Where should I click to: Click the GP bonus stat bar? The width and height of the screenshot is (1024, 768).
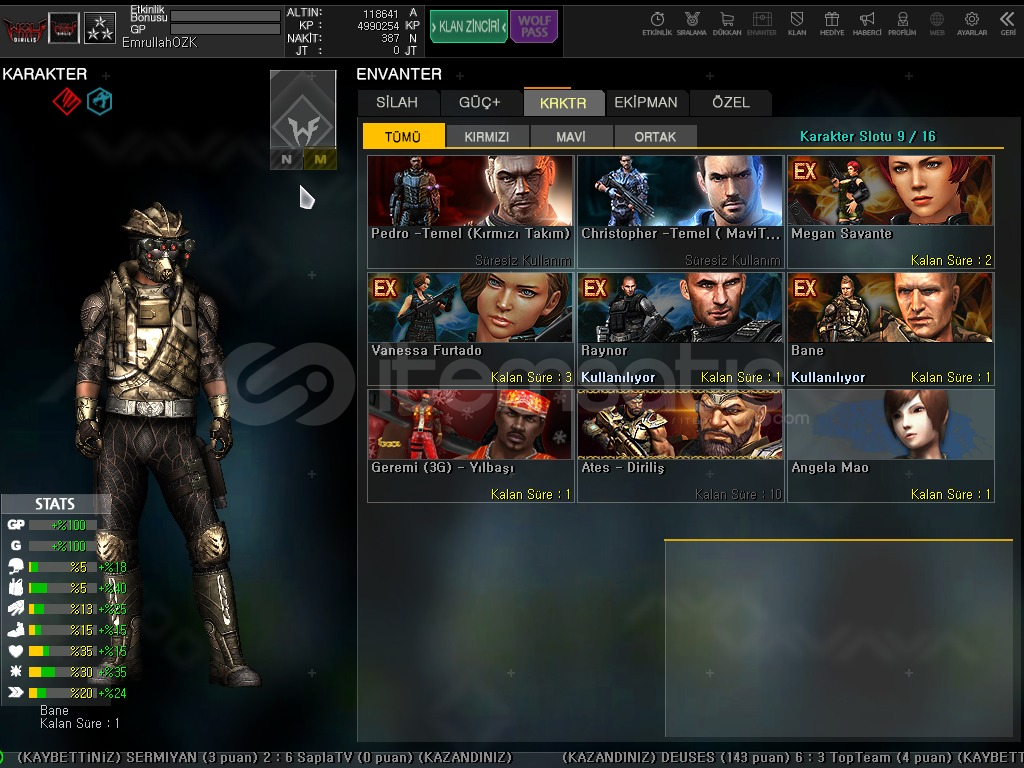(63, 525)
